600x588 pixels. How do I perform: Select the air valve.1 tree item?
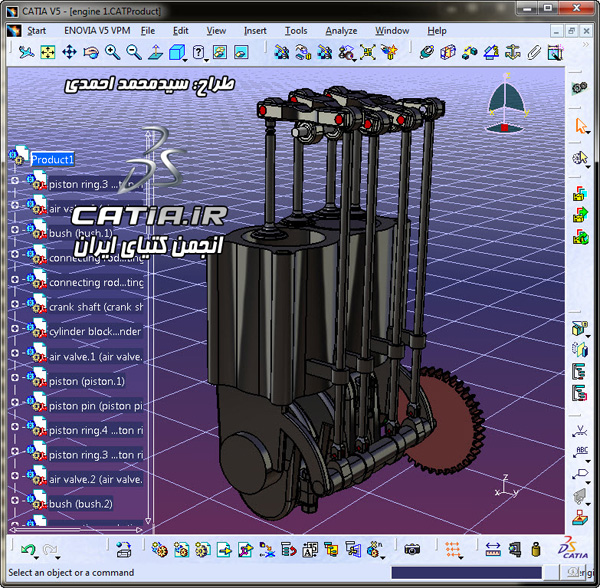coord(96,357)
